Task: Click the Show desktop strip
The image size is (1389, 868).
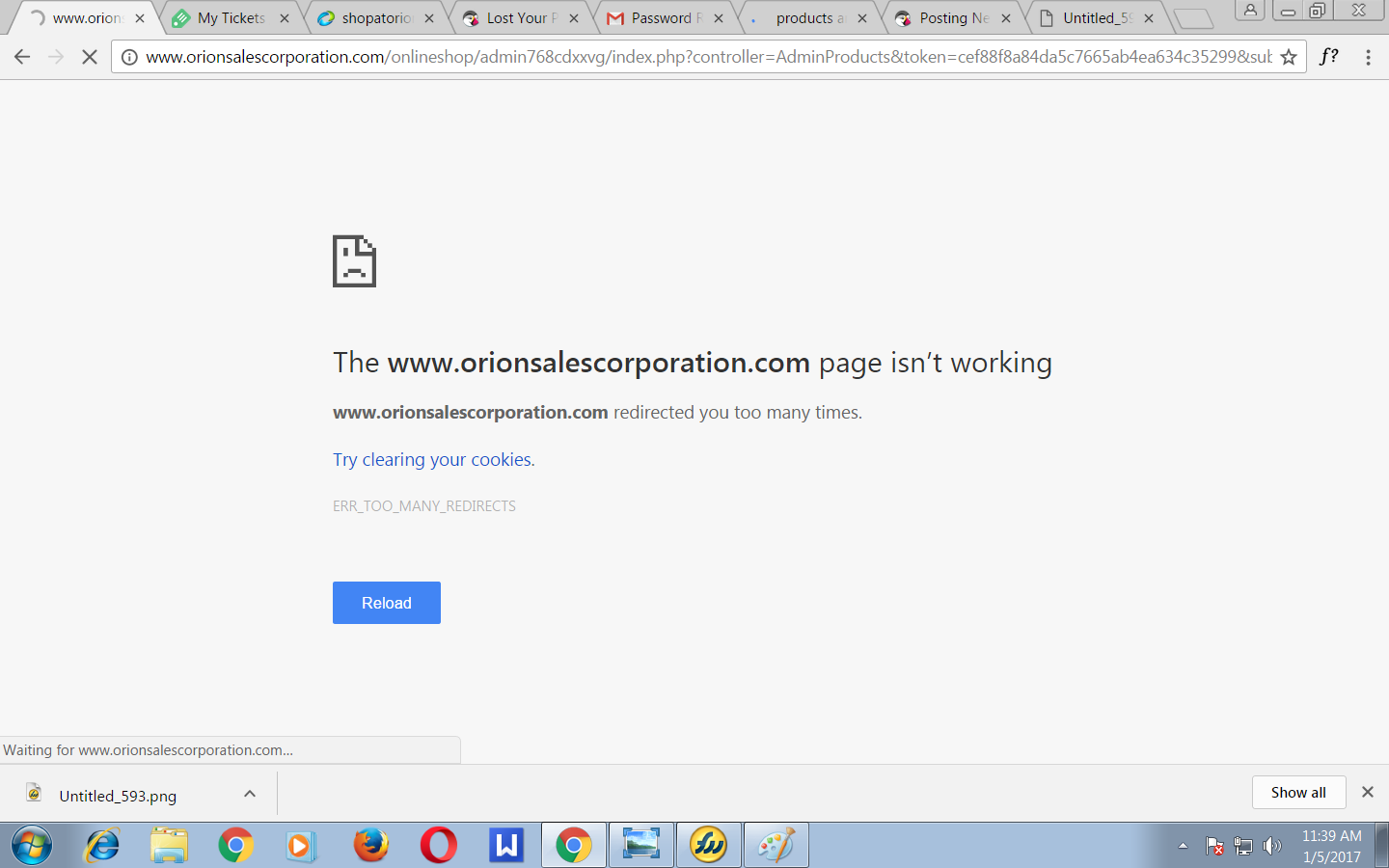Action: click(1381, 846)
